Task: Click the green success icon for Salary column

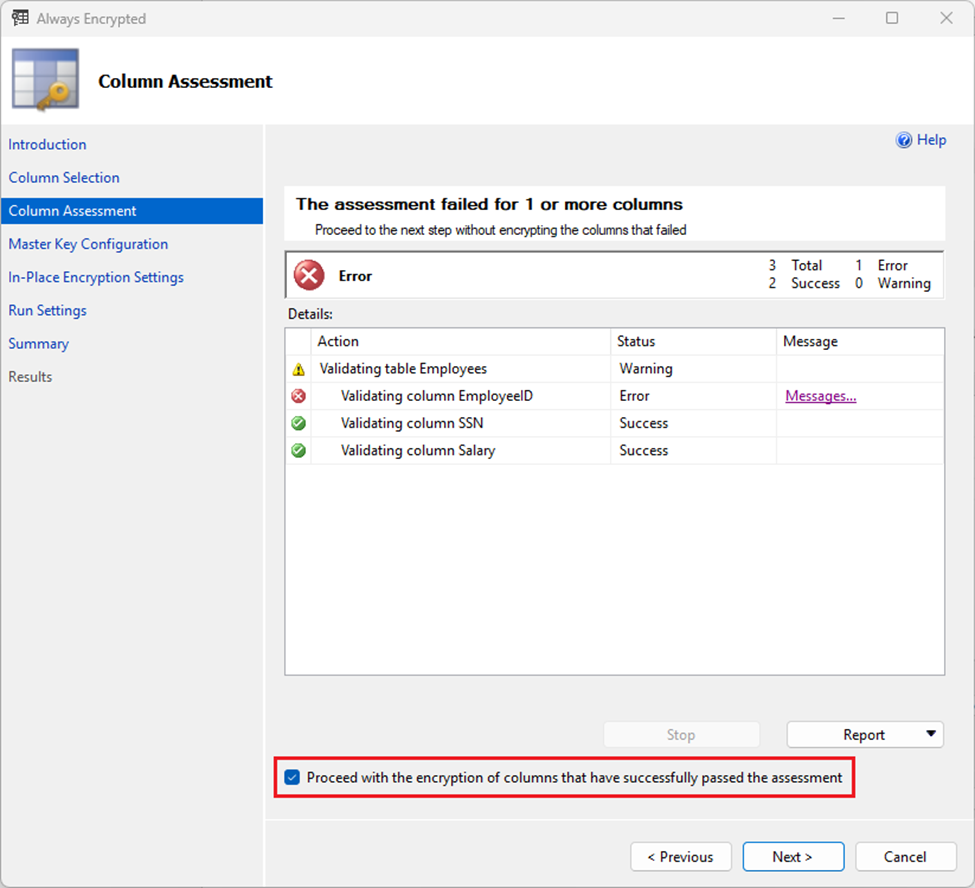Action: [298, 450]
